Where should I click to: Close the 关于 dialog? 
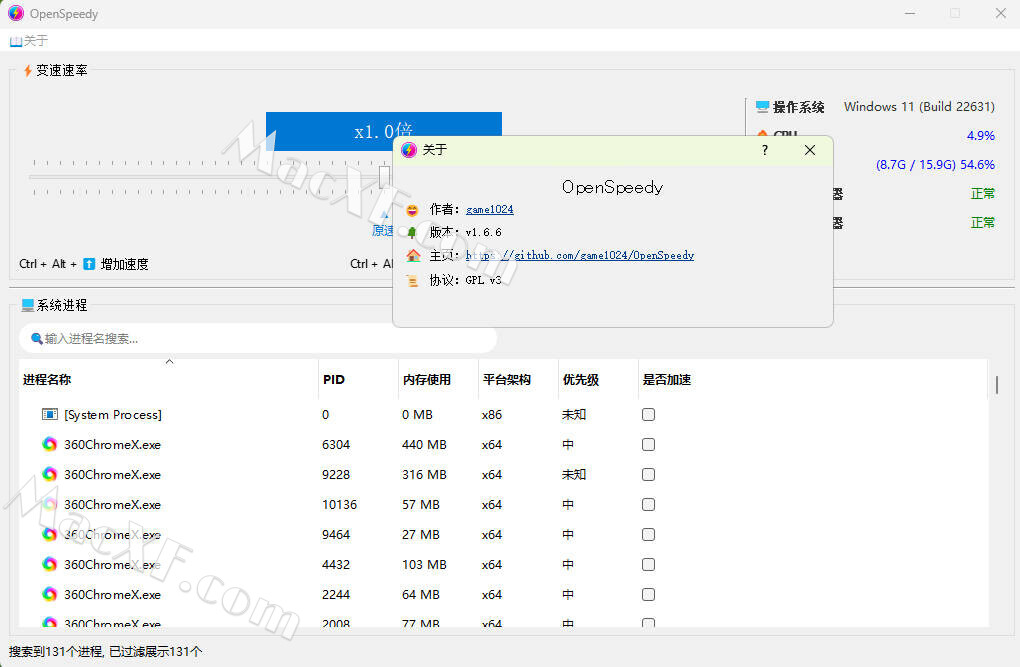[x=810, y=150]
